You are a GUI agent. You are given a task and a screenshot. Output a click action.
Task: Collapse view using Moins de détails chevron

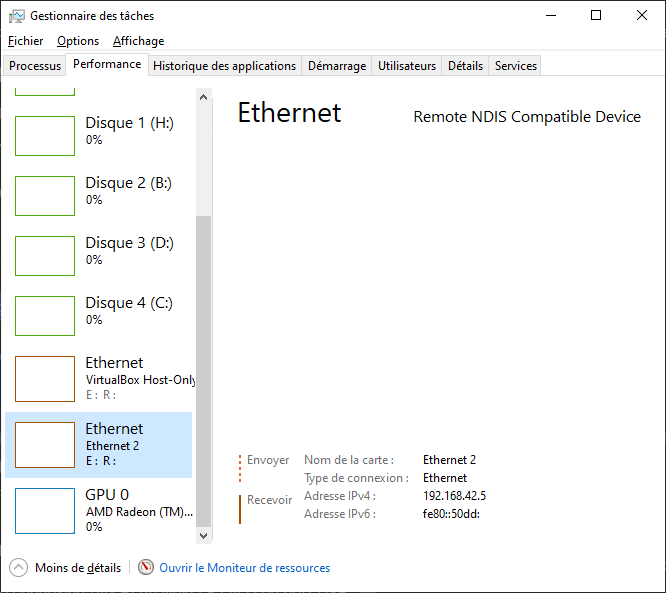click(19, 568)
